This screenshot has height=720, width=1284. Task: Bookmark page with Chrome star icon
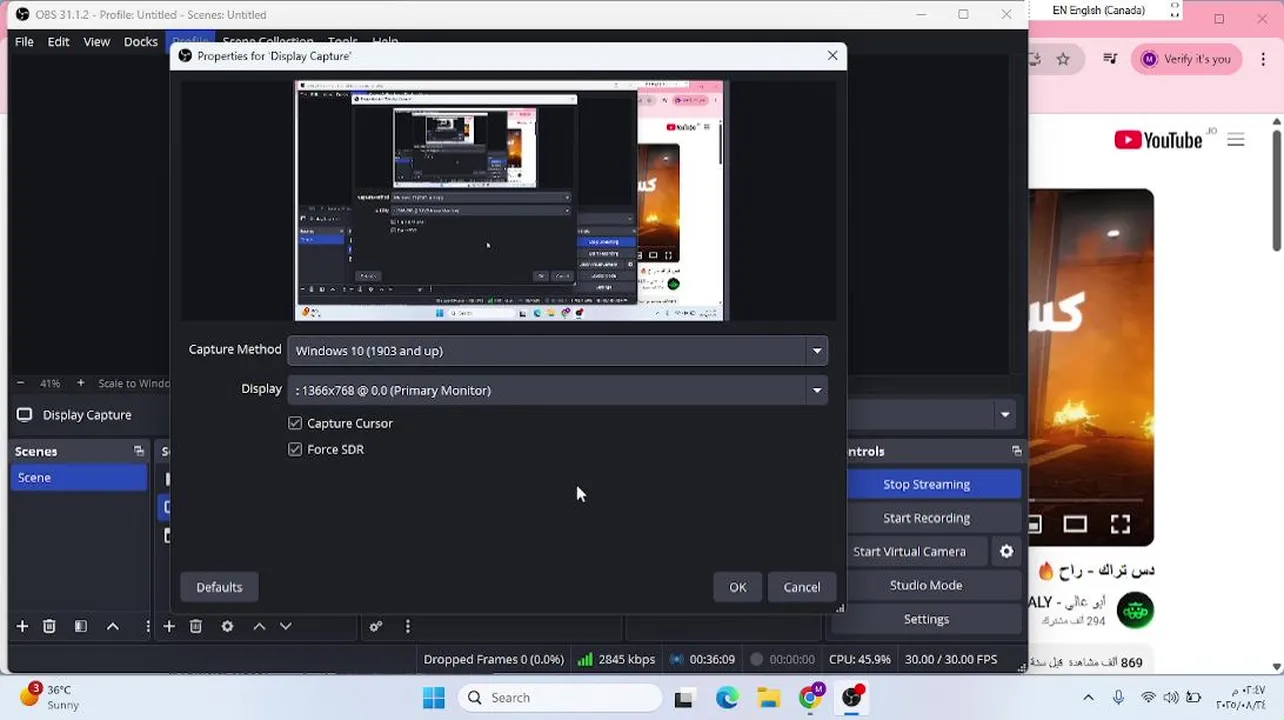pyautogui.click(x=1063, y=59)
